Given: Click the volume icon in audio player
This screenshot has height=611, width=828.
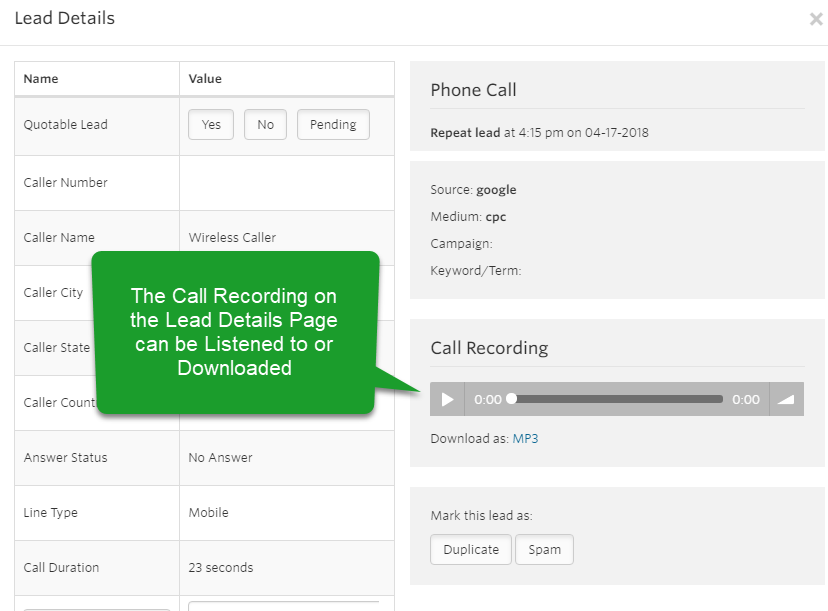Looking at the screenshot, I should (x=786, y=399).
